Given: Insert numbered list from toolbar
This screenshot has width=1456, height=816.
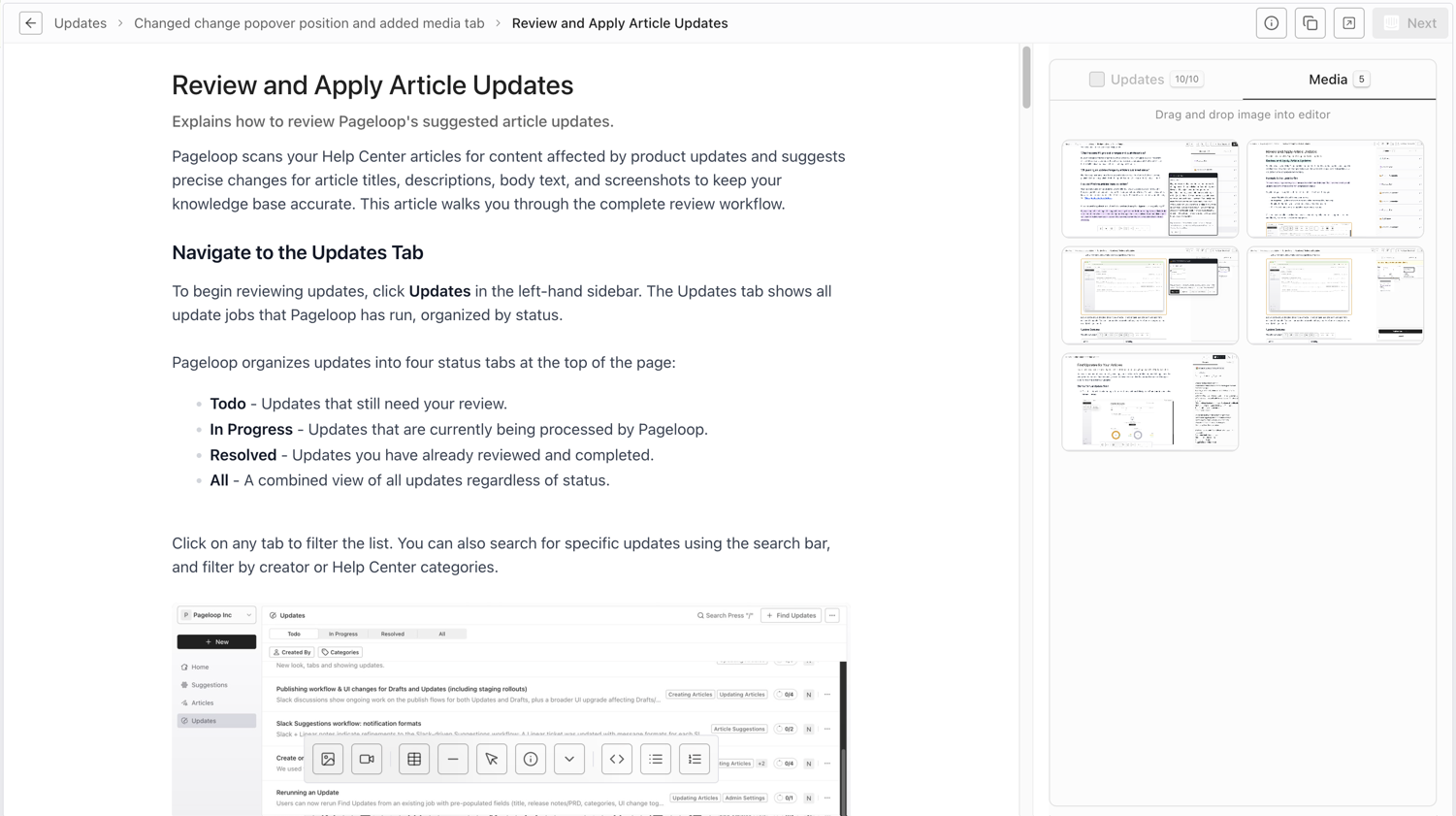Looking at the screenshot, I should coord(695,759).
